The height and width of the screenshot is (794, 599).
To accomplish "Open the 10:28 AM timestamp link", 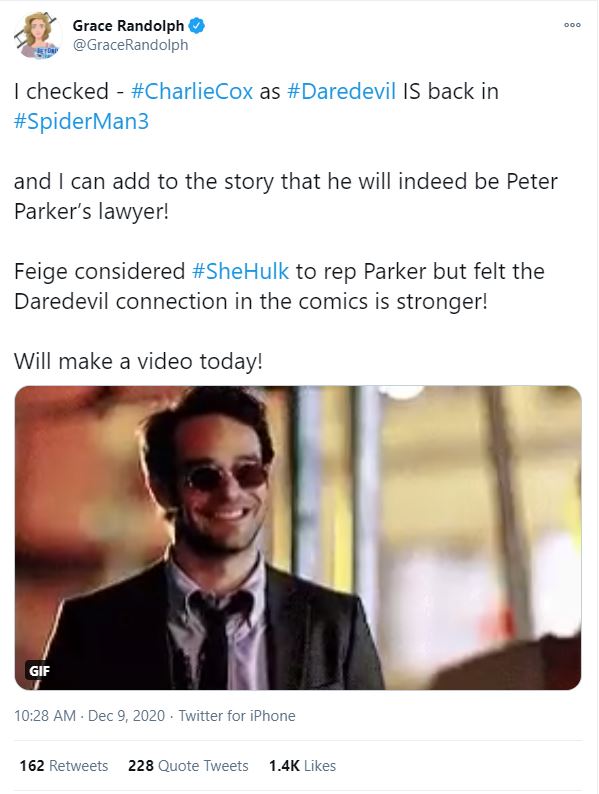I will click(x=45, y=716).
